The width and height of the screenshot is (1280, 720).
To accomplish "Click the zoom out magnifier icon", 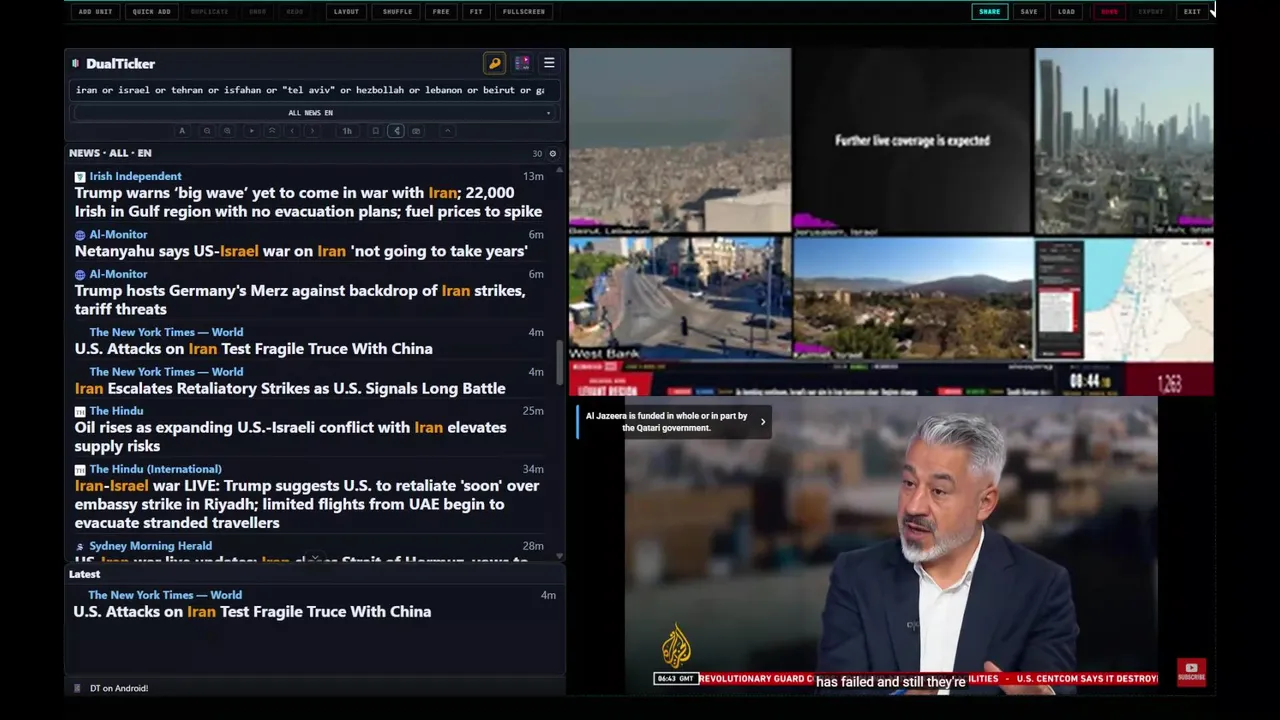I will point(207,131).
